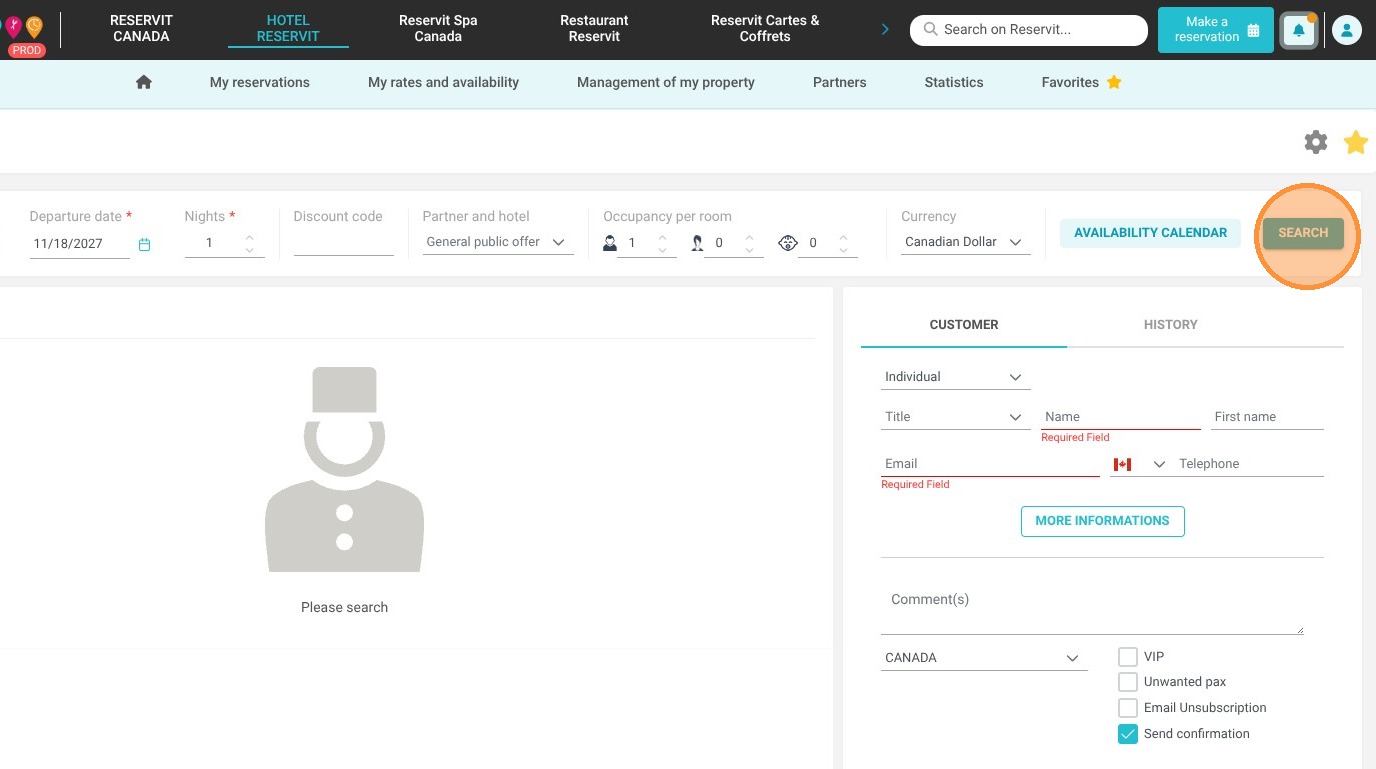
Task: Open the My reservations menu
Action: click(x=260, y=82)
